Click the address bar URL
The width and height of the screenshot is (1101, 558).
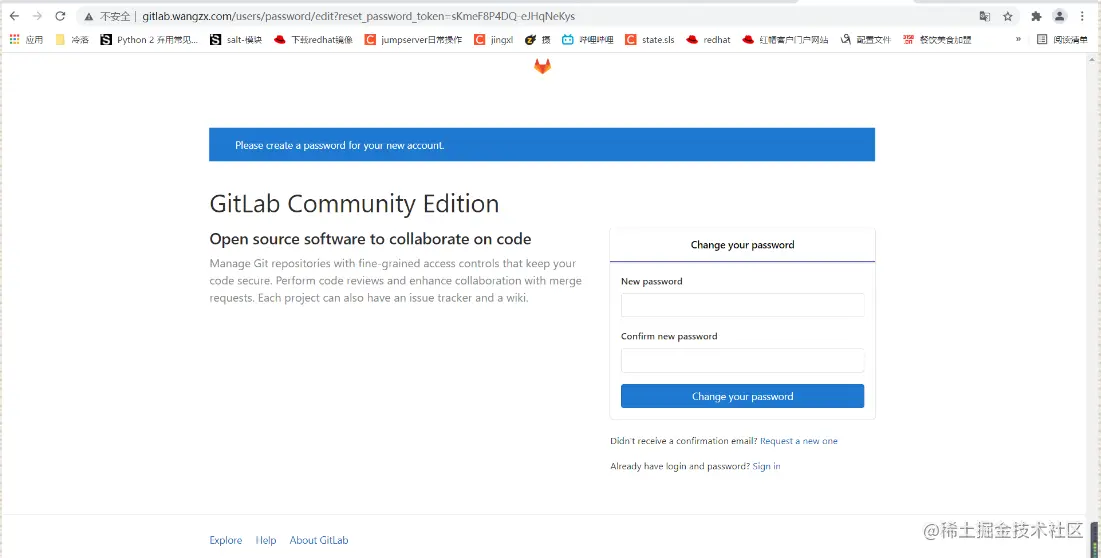click(358, 16)
